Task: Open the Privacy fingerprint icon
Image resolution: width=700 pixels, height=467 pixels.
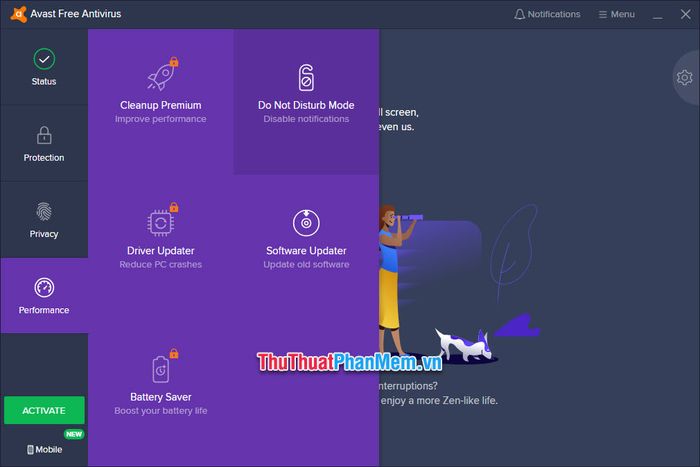Action: pyautogui.click(x=44, y=211)
